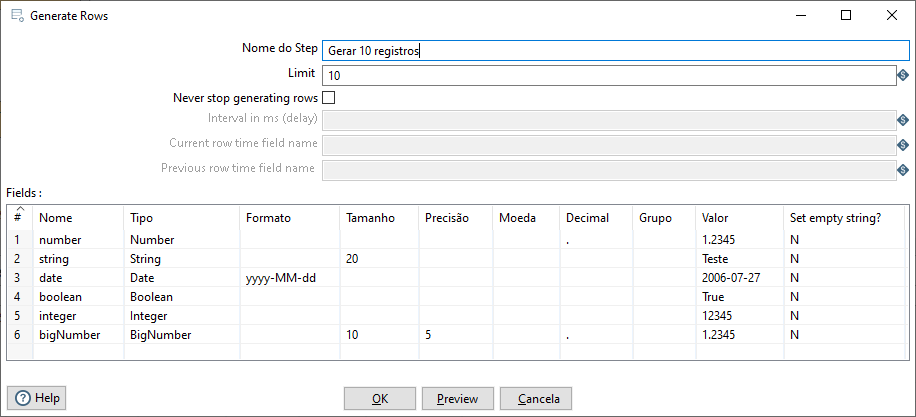Click the Grupo column header
The image size is (916, 417).
(664, 218)
